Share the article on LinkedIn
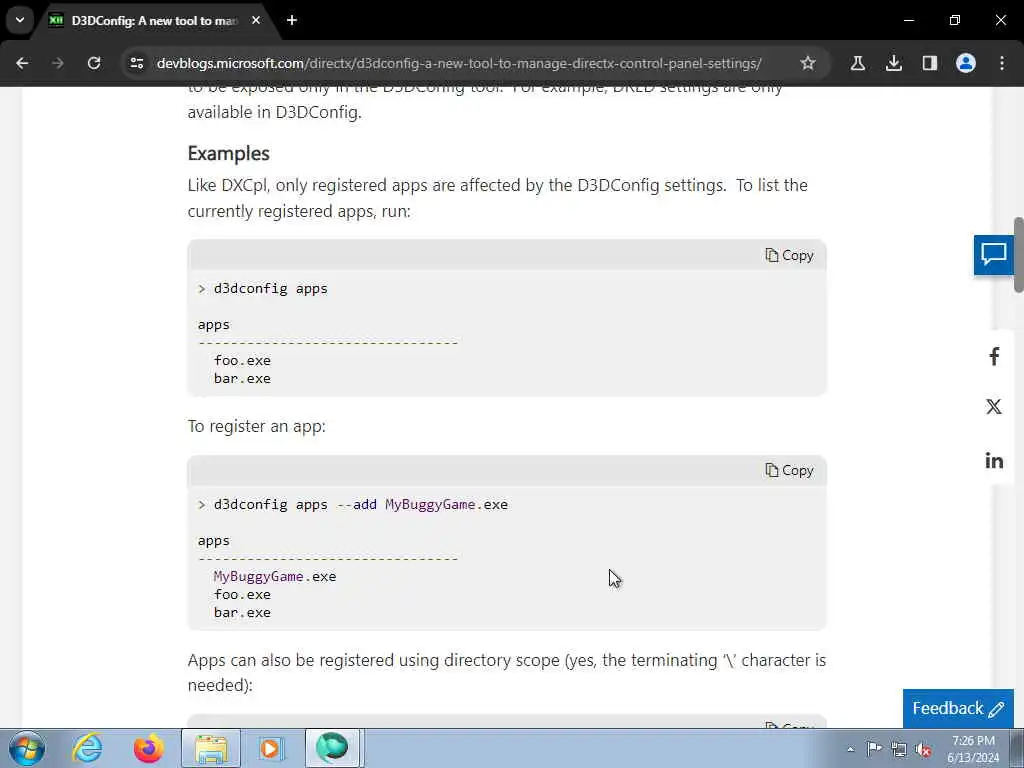1024x768 pixels. pos(993,460)
